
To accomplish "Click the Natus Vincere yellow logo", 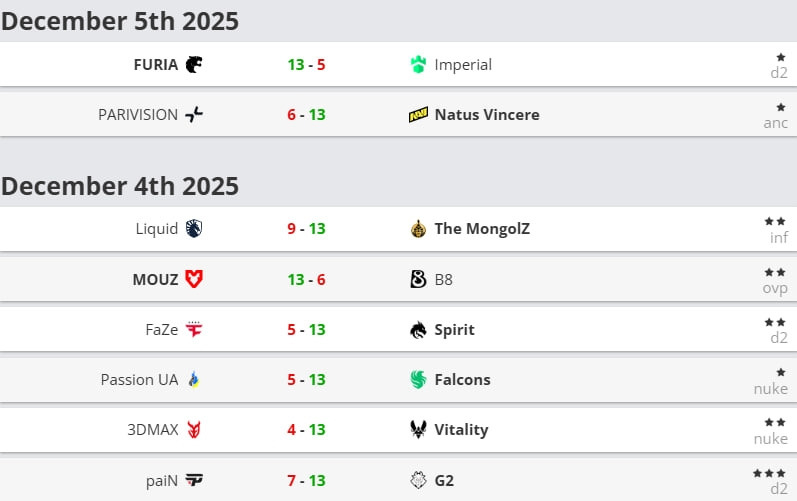I will click(418, 115).
